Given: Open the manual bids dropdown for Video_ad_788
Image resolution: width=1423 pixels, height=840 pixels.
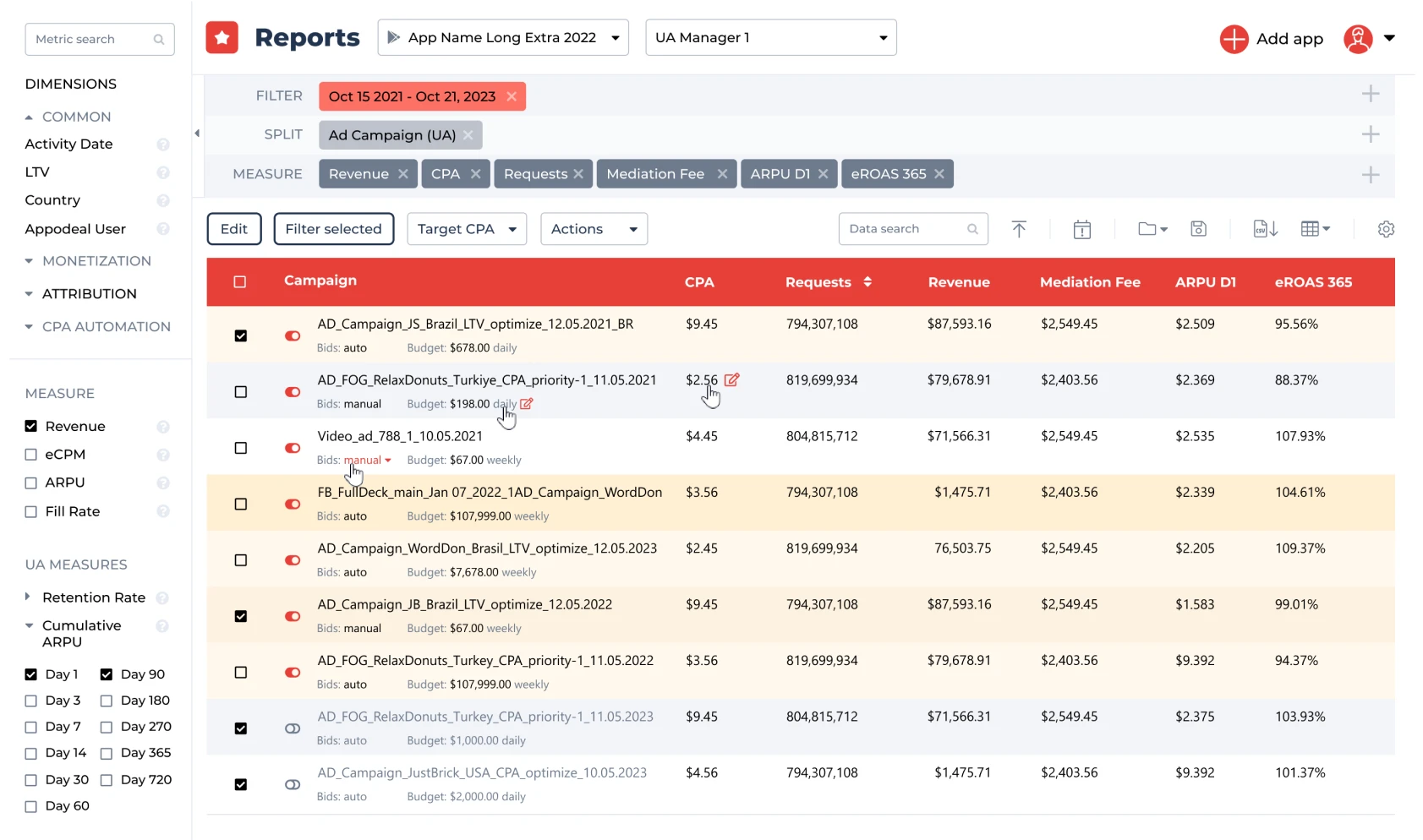Looking at the screenshot, I should tap(368, 461).
